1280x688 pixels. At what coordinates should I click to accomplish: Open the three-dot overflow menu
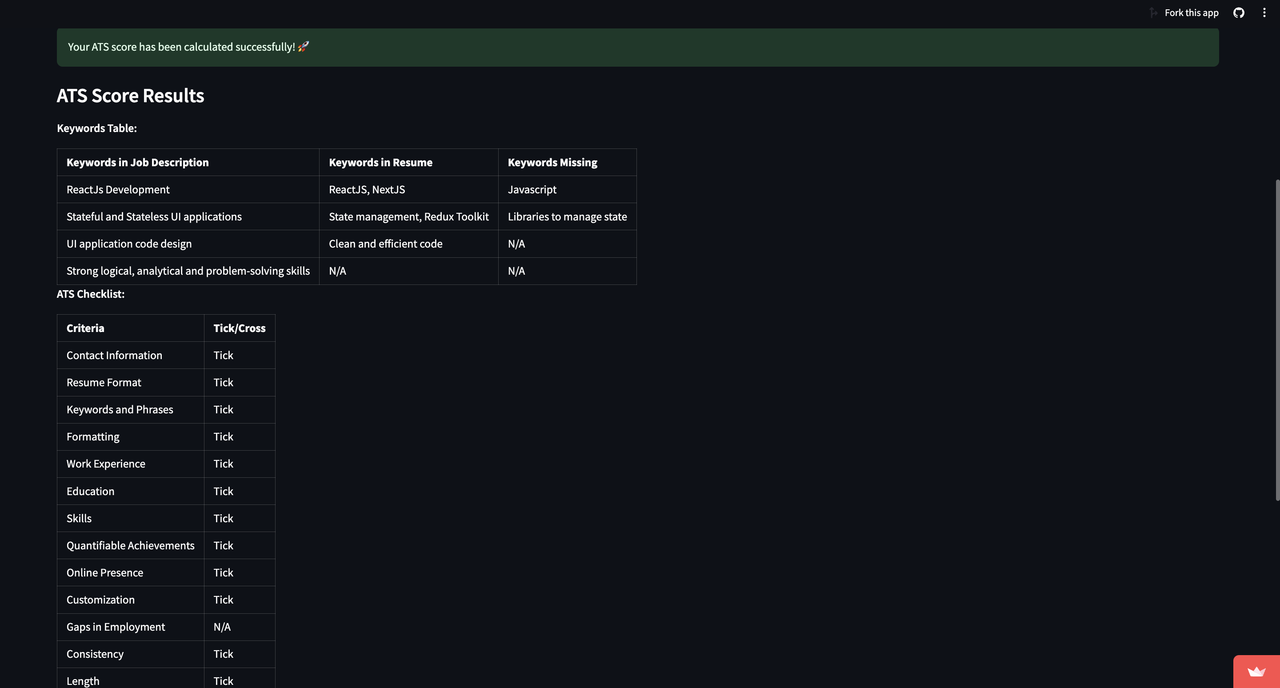click(x=1264, y=12)
